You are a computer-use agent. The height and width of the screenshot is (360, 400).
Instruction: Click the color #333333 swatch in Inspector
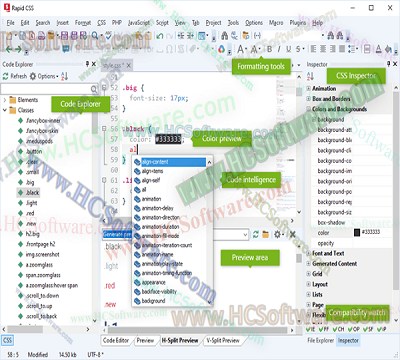point(357,232)
